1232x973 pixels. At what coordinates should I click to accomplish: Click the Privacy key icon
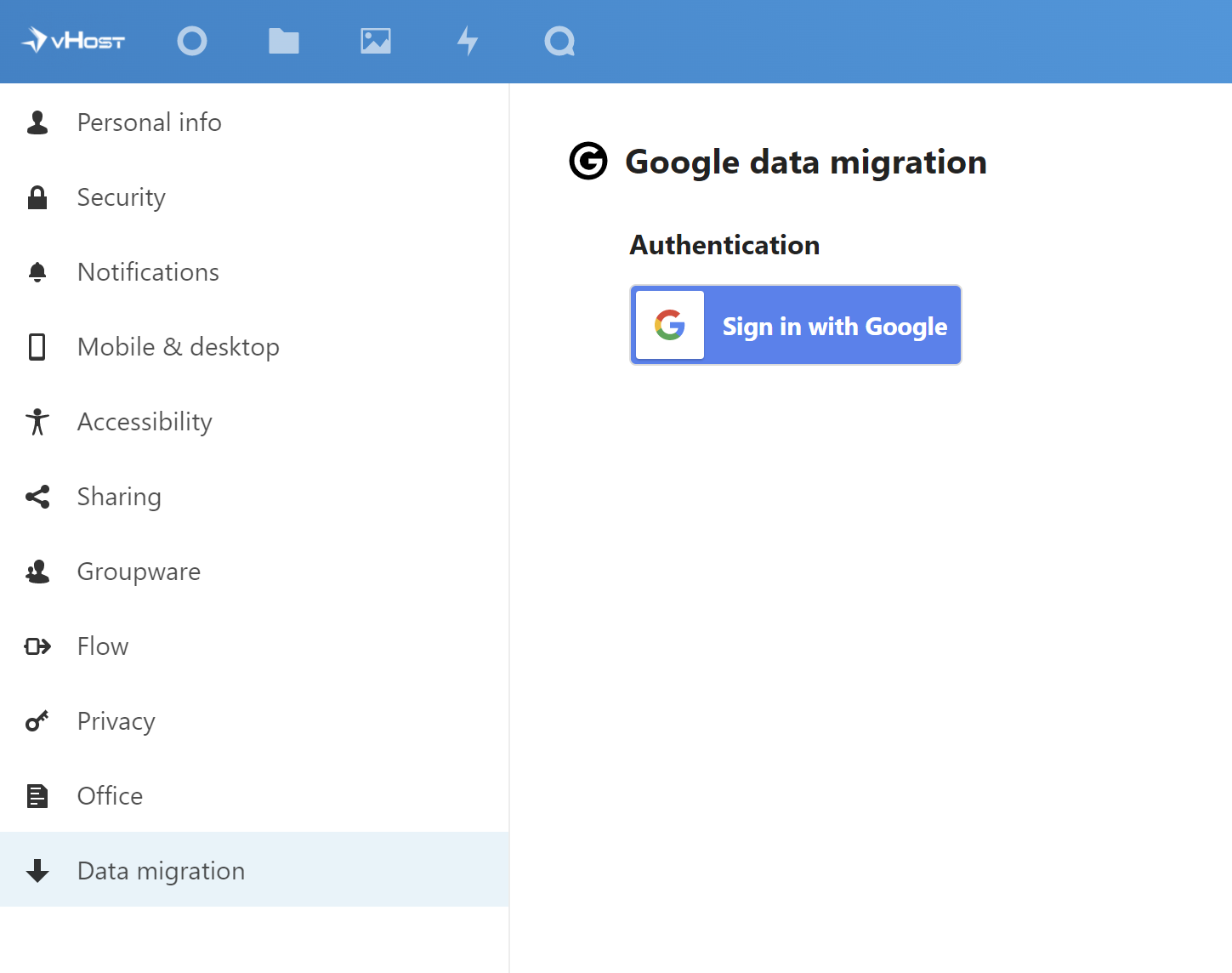(x=37, y=720)
